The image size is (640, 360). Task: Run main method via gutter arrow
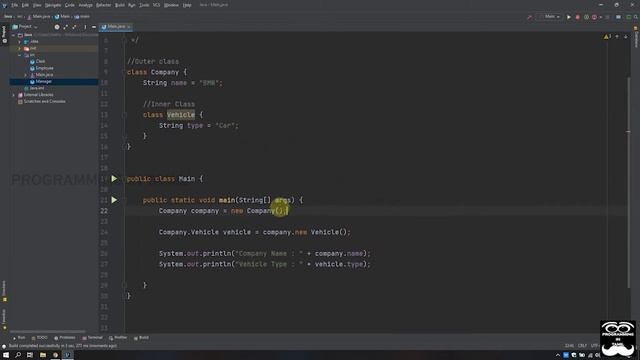click(x=114, y=200)
